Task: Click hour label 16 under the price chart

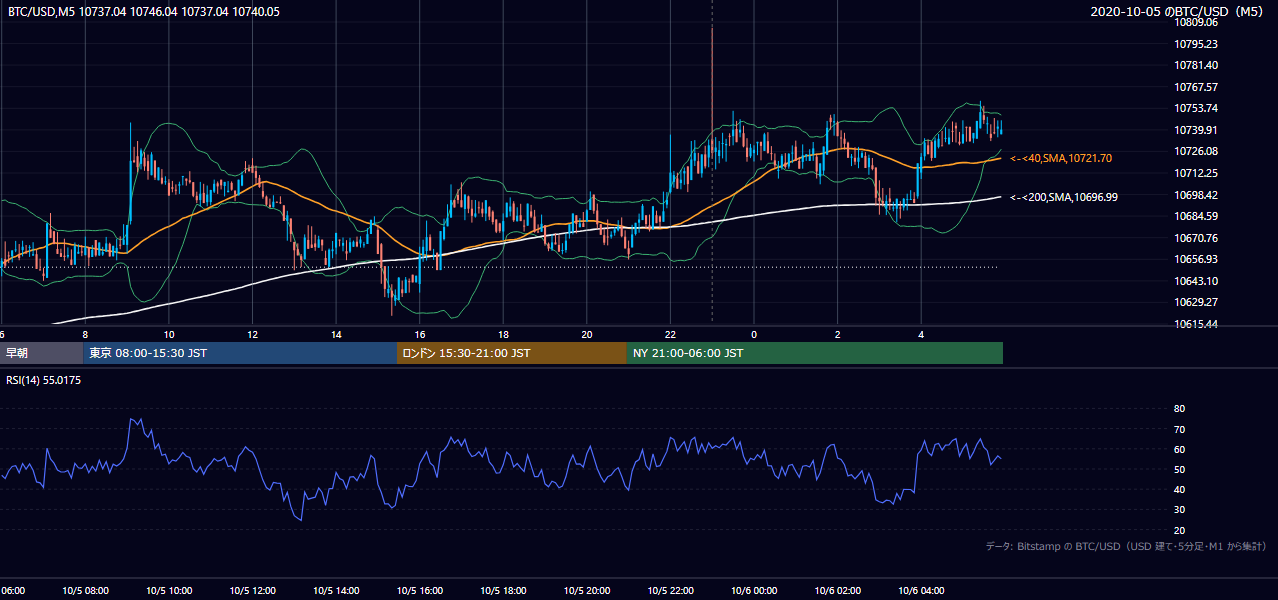Action: point(420,335)
